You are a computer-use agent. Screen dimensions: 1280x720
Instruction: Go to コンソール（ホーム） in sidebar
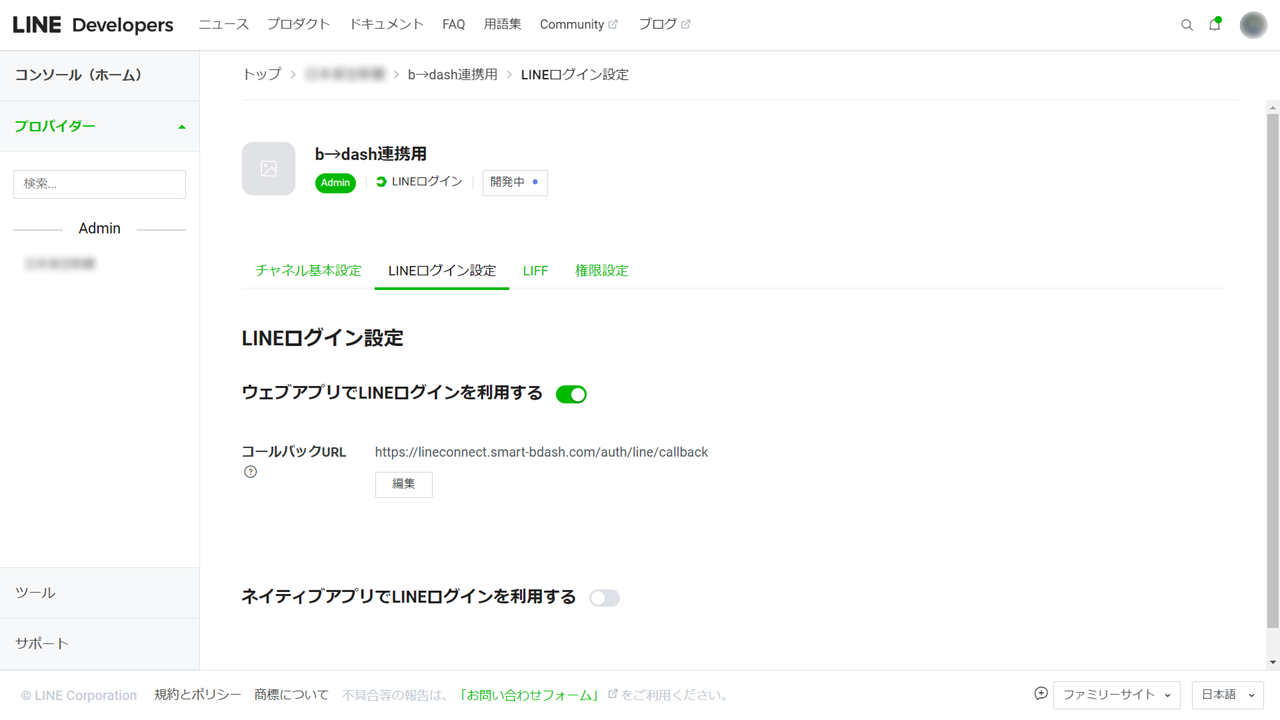click(100, 75)
